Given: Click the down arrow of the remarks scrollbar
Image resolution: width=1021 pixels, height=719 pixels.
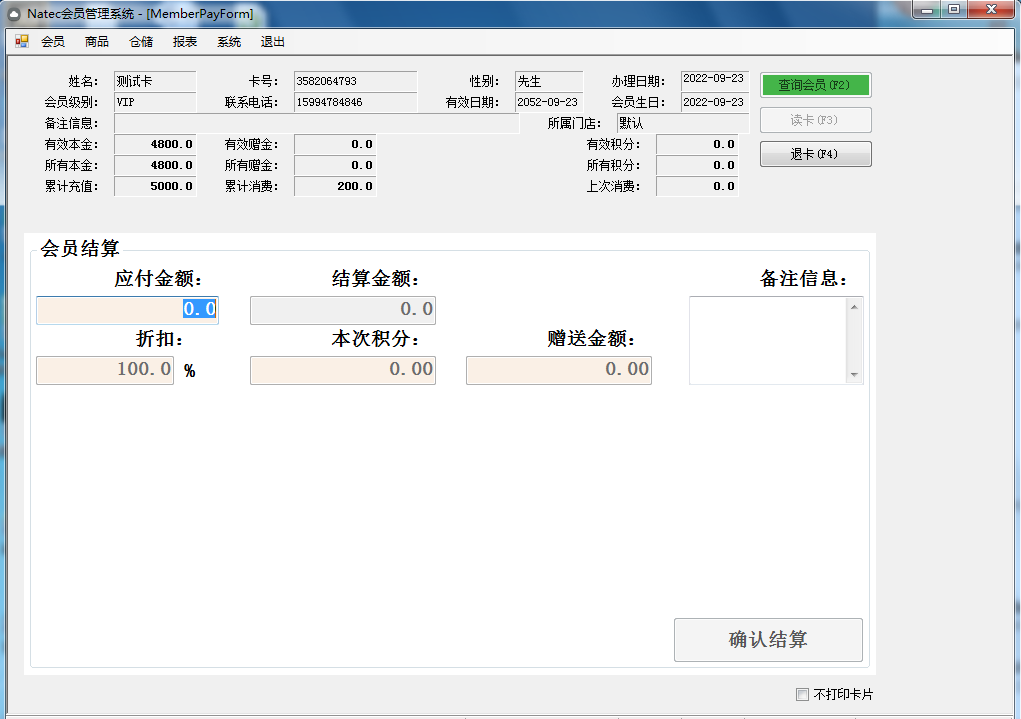Looking at the screenshot, I should [x=854, y=375].
